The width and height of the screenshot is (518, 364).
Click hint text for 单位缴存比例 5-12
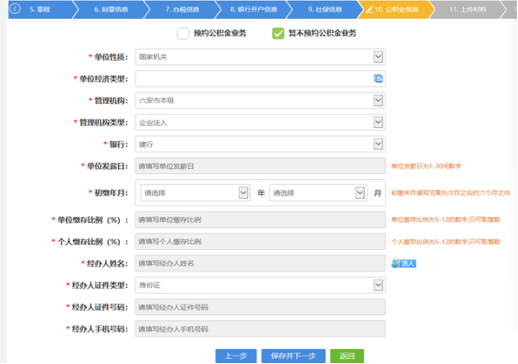pos(446,219)
